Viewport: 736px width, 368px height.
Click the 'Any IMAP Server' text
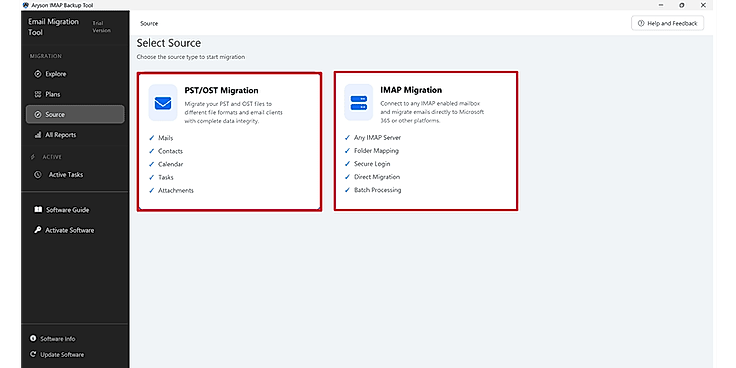point(377,138)
